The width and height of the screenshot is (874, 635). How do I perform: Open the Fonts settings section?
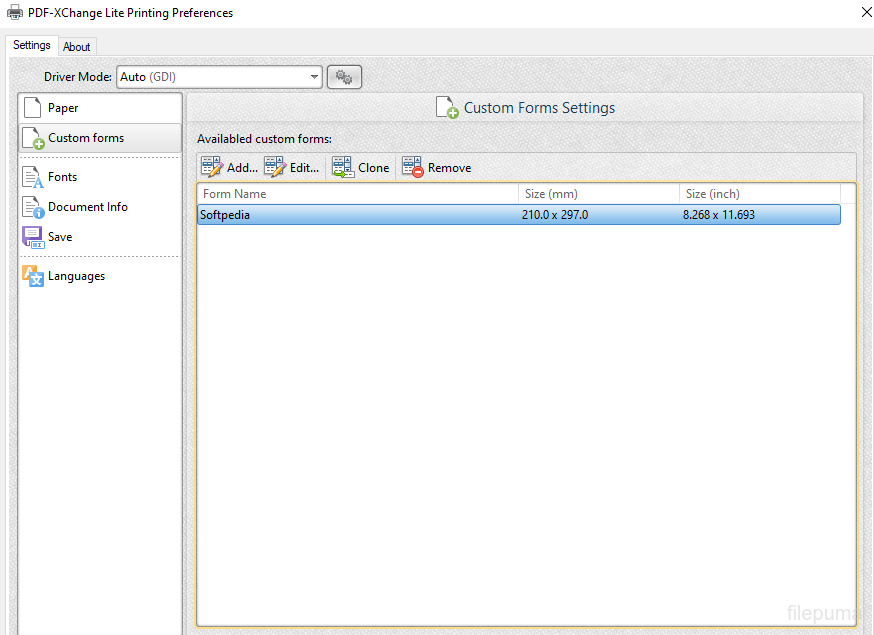click(62, 177)
